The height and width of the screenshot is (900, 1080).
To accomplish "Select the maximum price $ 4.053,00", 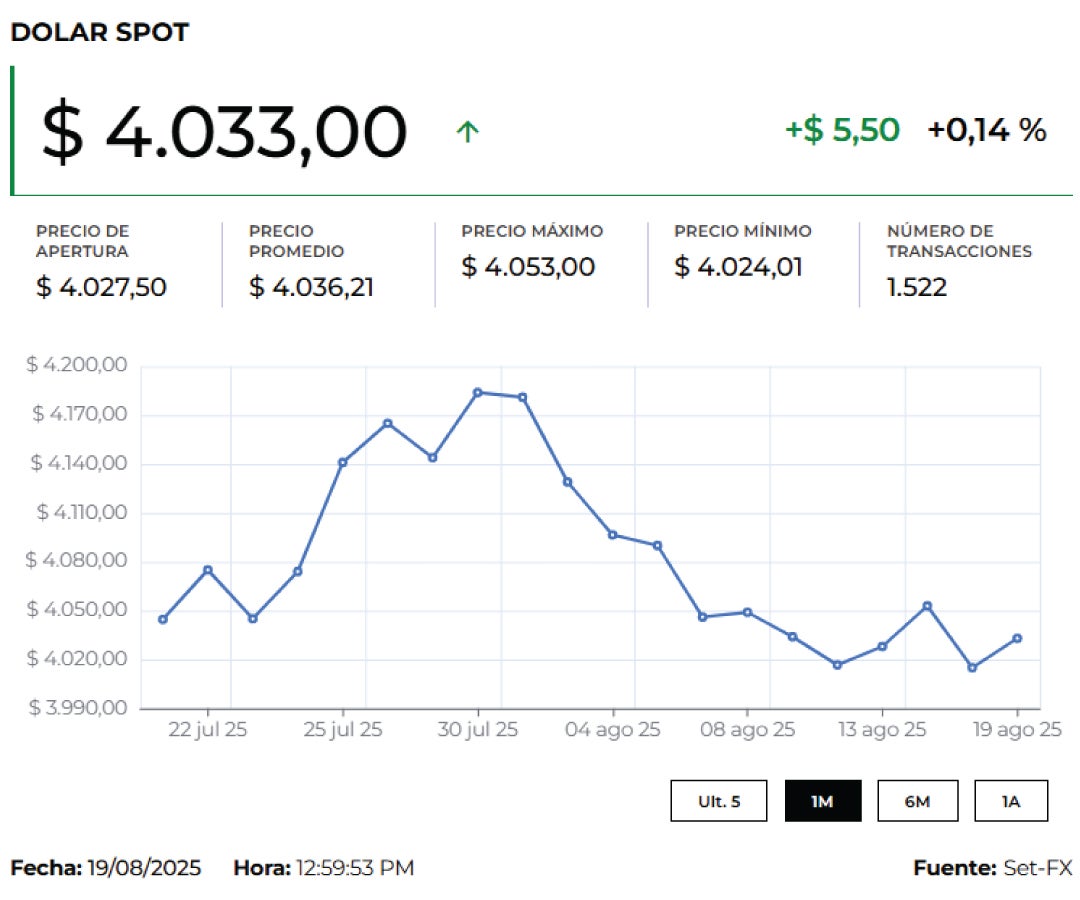I will pyautogui.click(x=528, y=267).
